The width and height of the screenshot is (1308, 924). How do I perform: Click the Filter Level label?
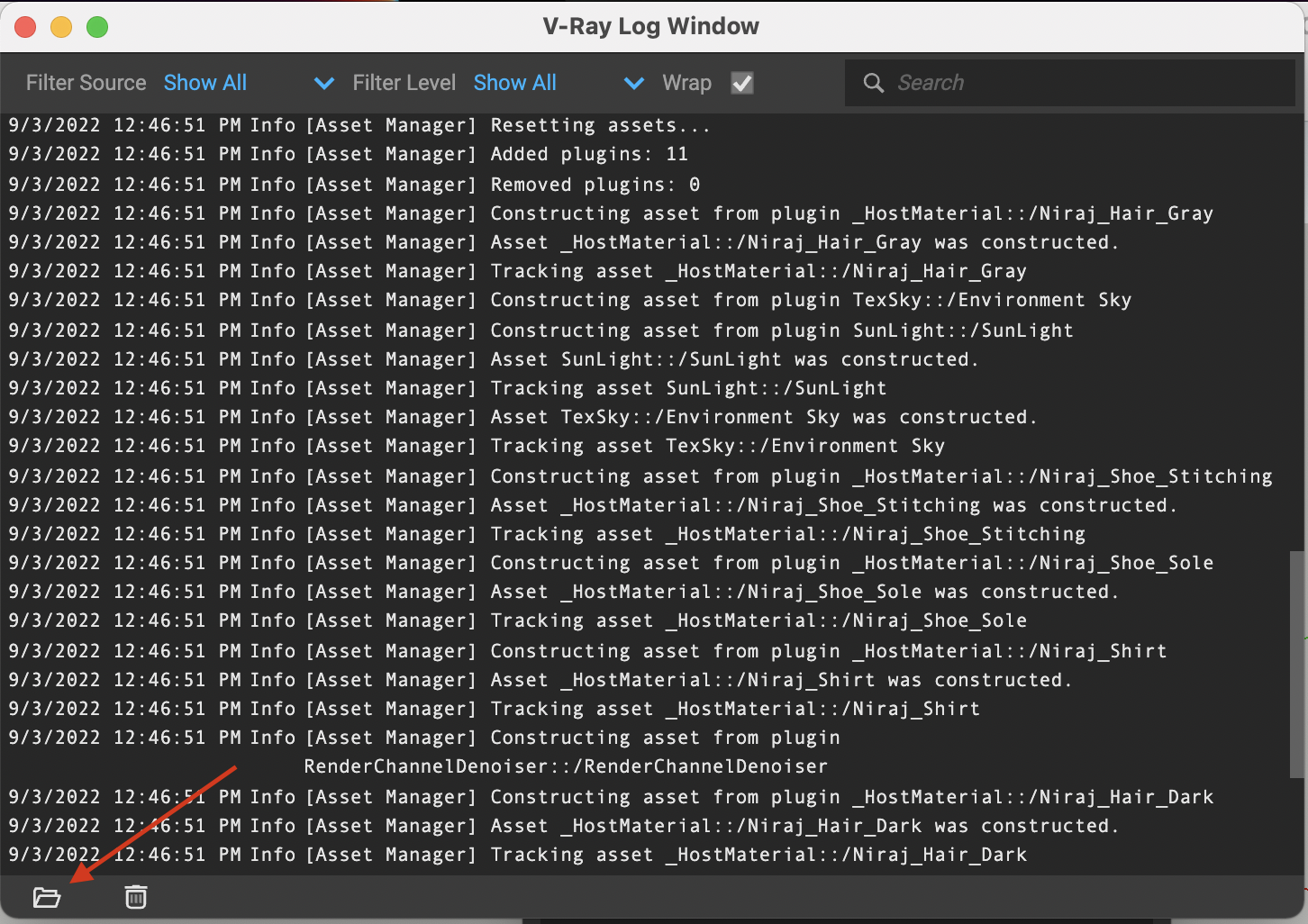[404, 83]
